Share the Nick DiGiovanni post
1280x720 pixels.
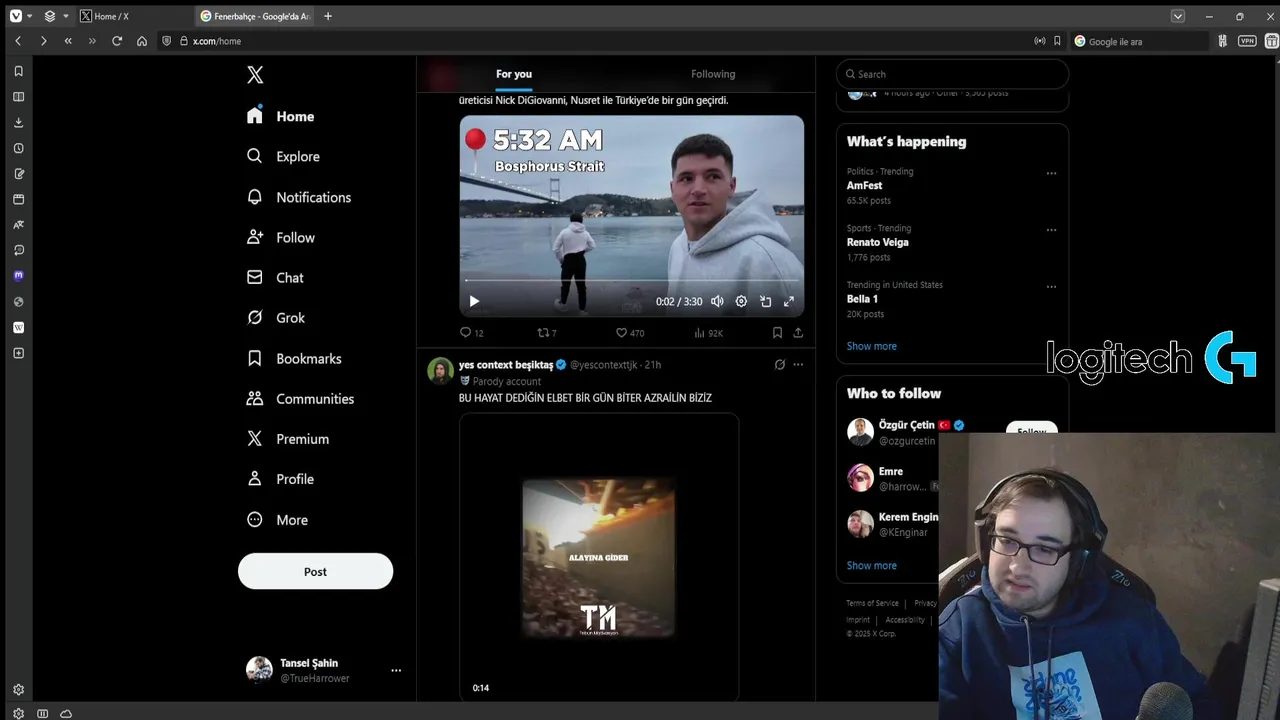point(798,333)
